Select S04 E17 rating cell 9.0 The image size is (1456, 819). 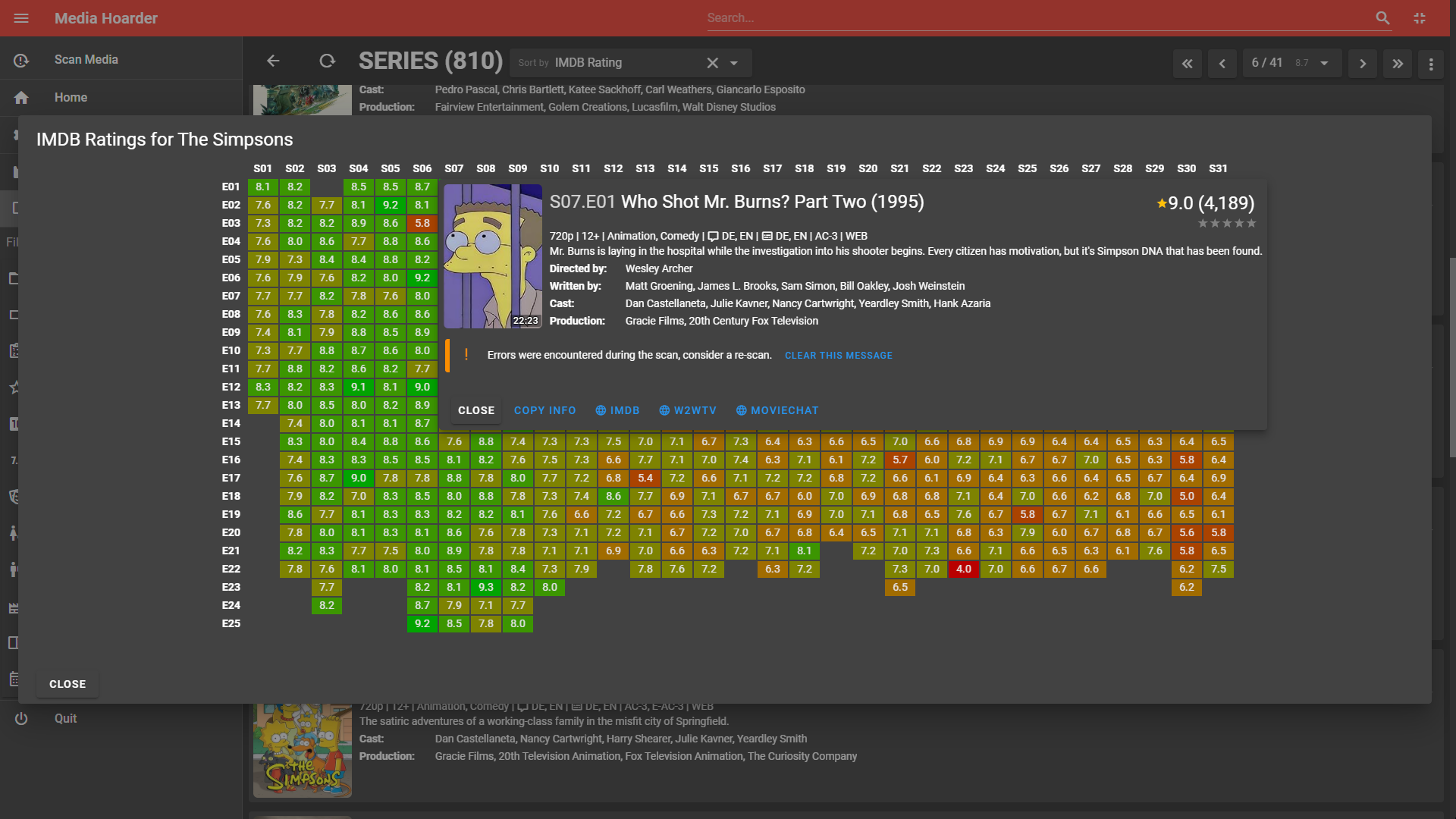tap(359, 478)
